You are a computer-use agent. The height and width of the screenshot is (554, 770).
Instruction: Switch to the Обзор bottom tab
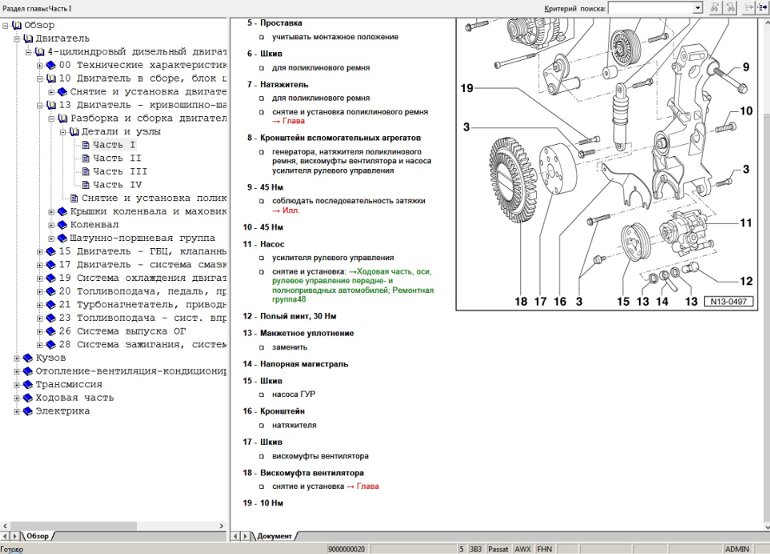tap(38, 536)
